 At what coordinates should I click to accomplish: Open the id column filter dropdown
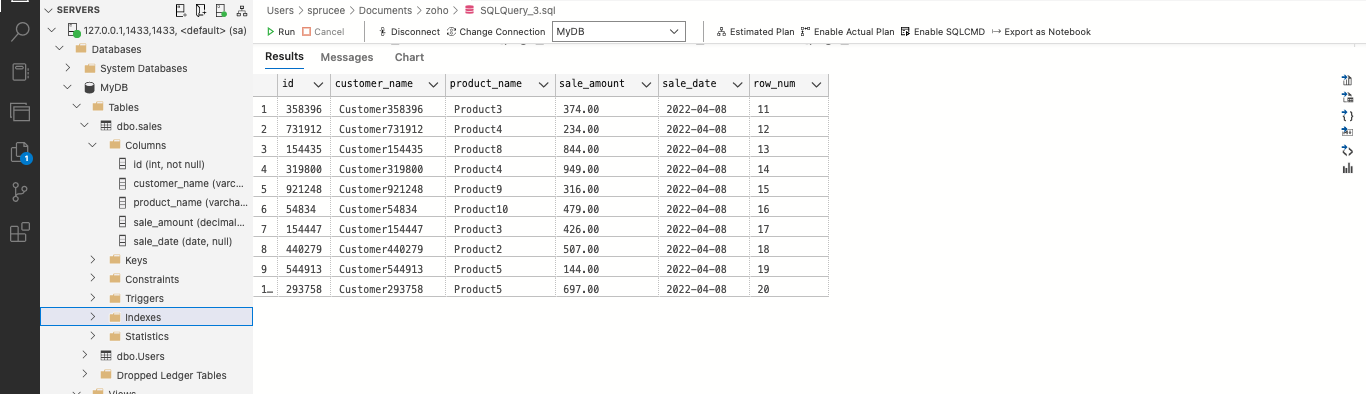[x=319, y=84]
